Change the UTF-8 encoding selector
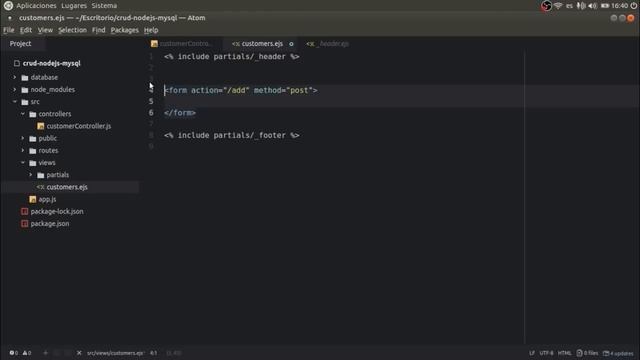 (x=546, y=353)
